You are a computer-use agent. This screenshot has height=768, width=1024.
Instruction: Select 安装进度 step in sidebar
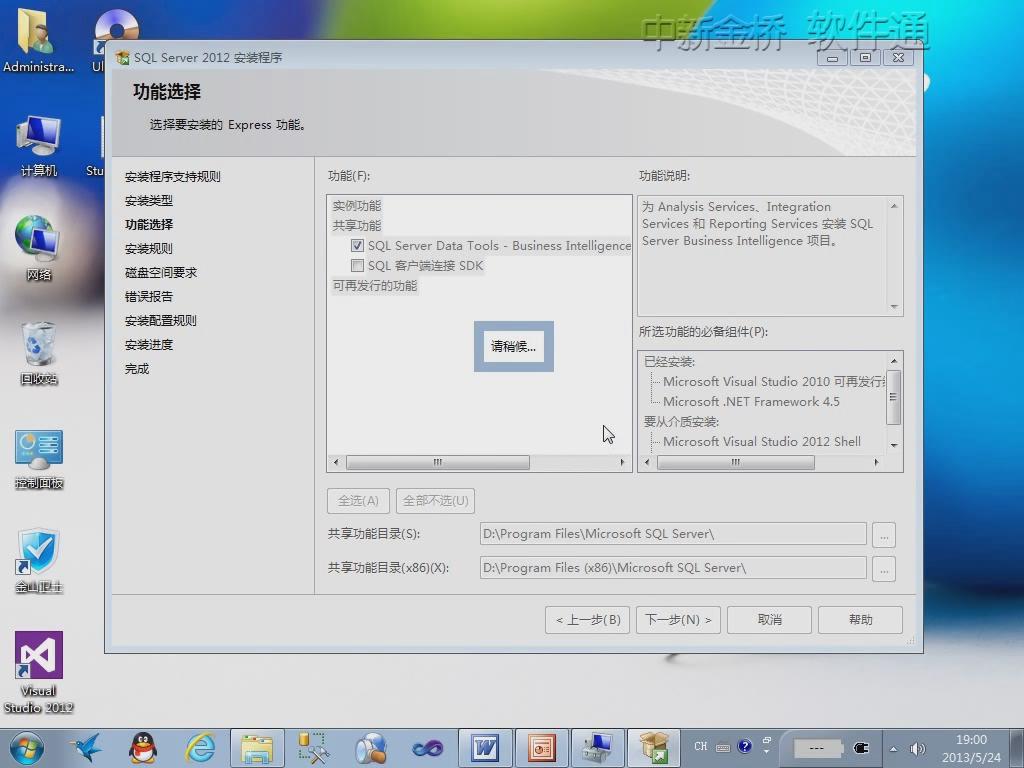(149, 345)
